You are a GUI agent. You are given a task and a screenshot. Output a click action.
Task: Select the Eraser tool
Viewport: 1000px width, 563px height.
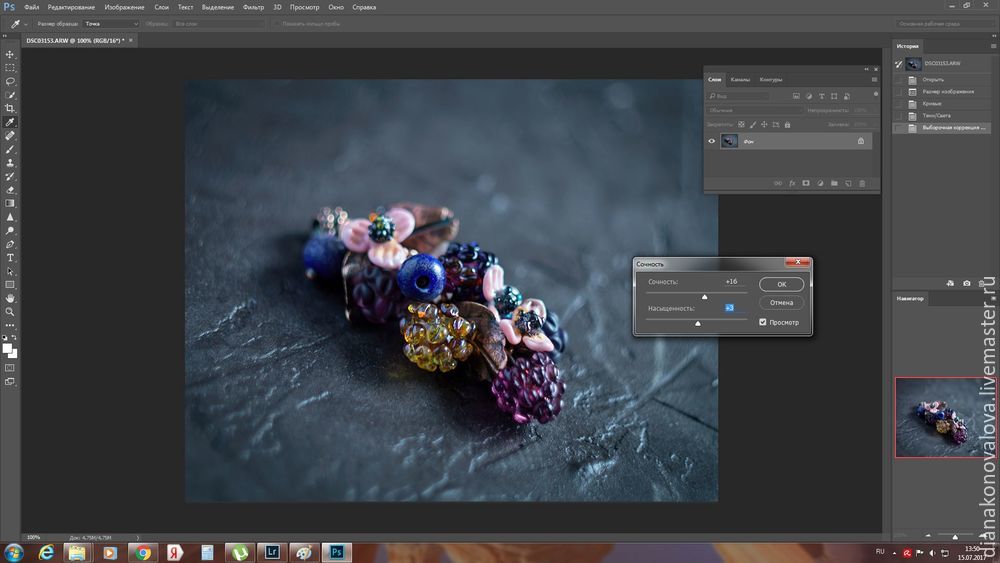click(x=10, y=190)
